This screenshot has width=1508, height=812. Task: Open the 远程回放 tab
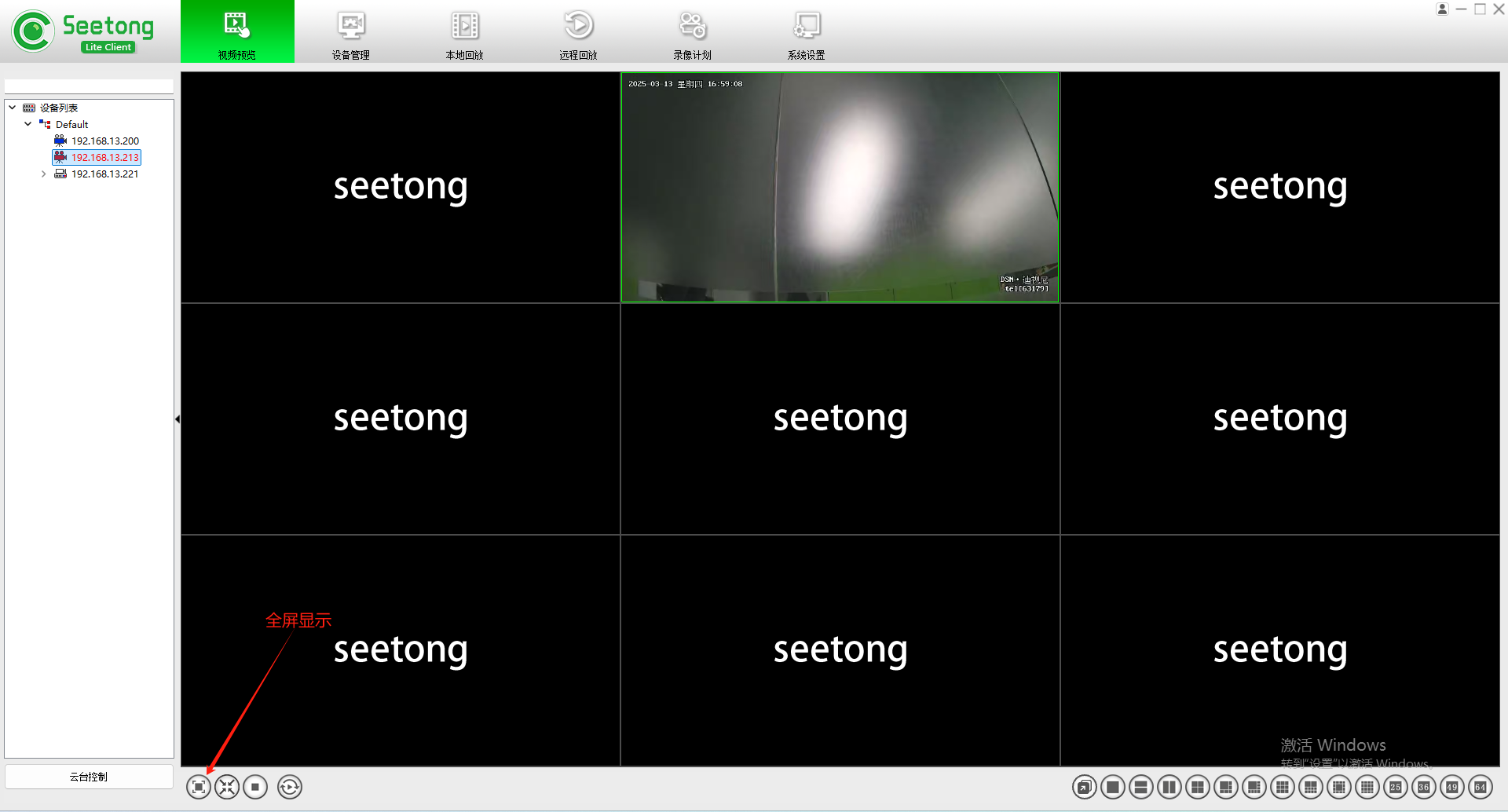(x=579, y=31)
